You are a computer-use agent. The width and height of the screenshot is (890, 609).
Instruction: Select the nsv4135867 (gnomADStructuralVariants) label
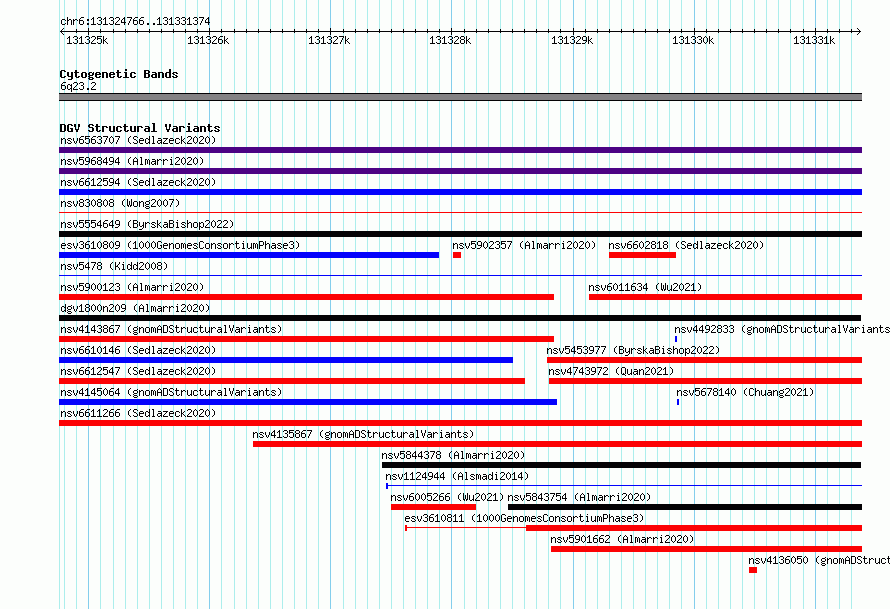(363, 434)
